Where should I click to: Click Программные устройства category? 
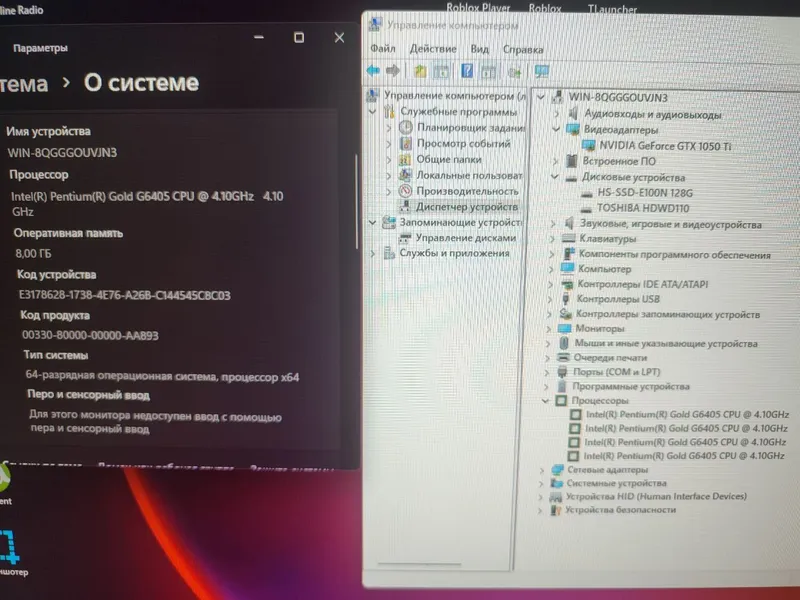point(631,386)
